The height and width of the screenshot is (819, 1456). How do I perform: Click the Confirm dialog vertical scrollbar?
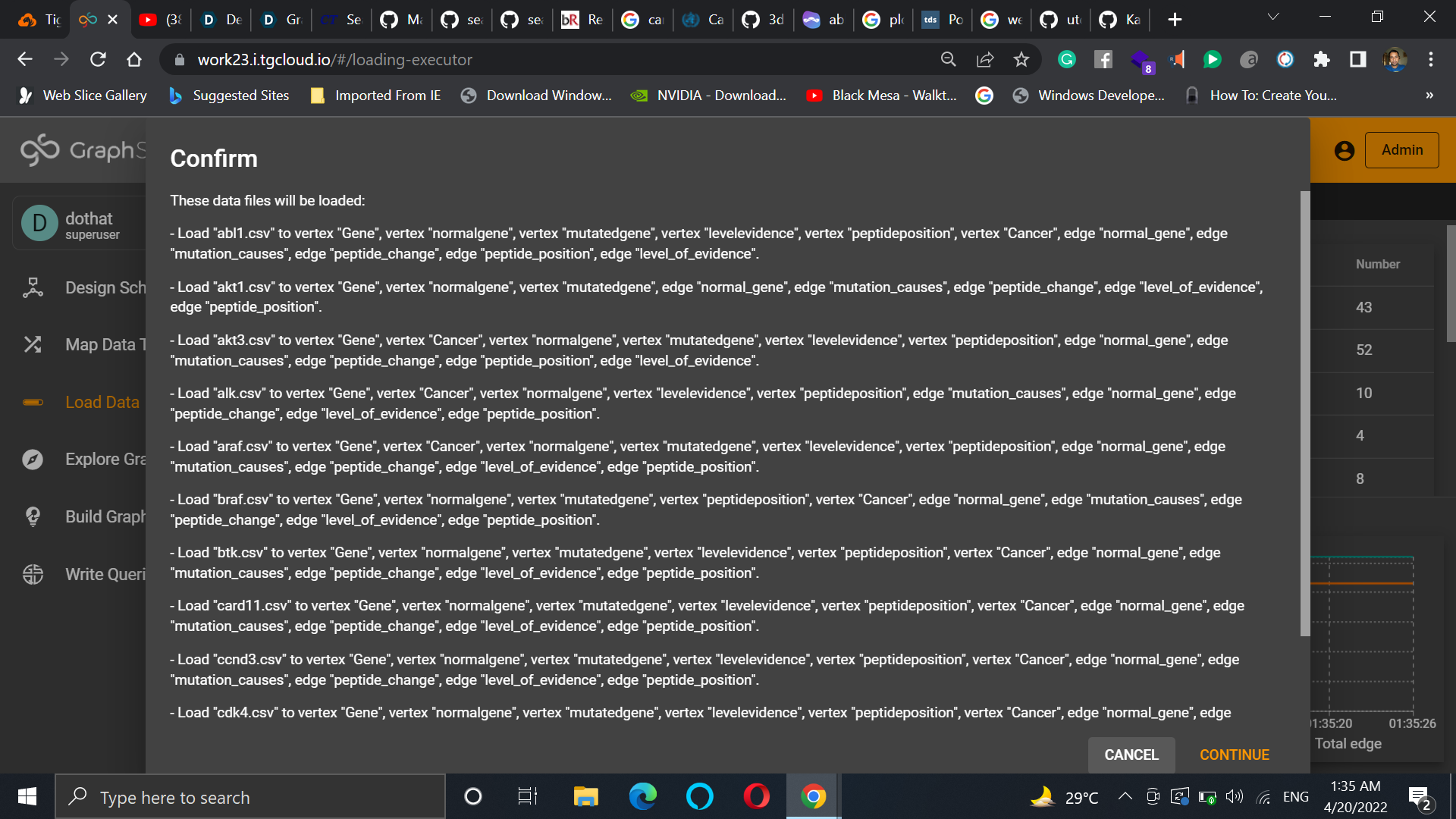point(1304,413)
